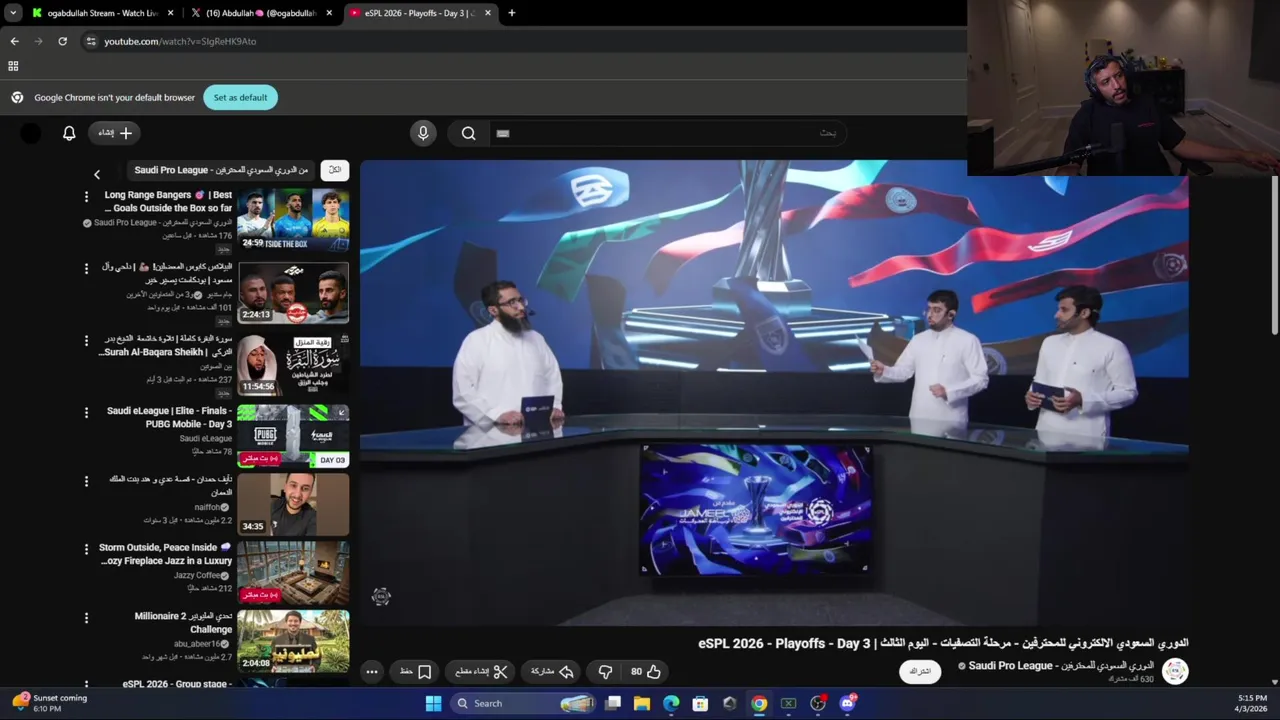Open more actions three-dot menu under video

[x=372, y=672]
